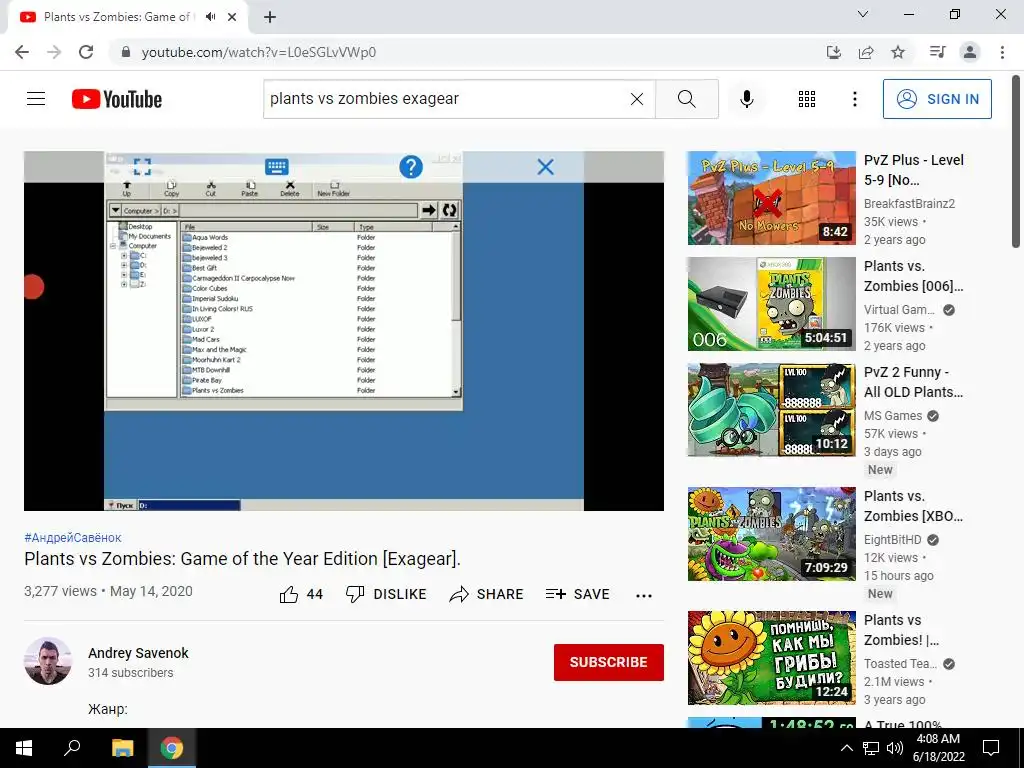Click the SIGN IN button

pos(936,99)
